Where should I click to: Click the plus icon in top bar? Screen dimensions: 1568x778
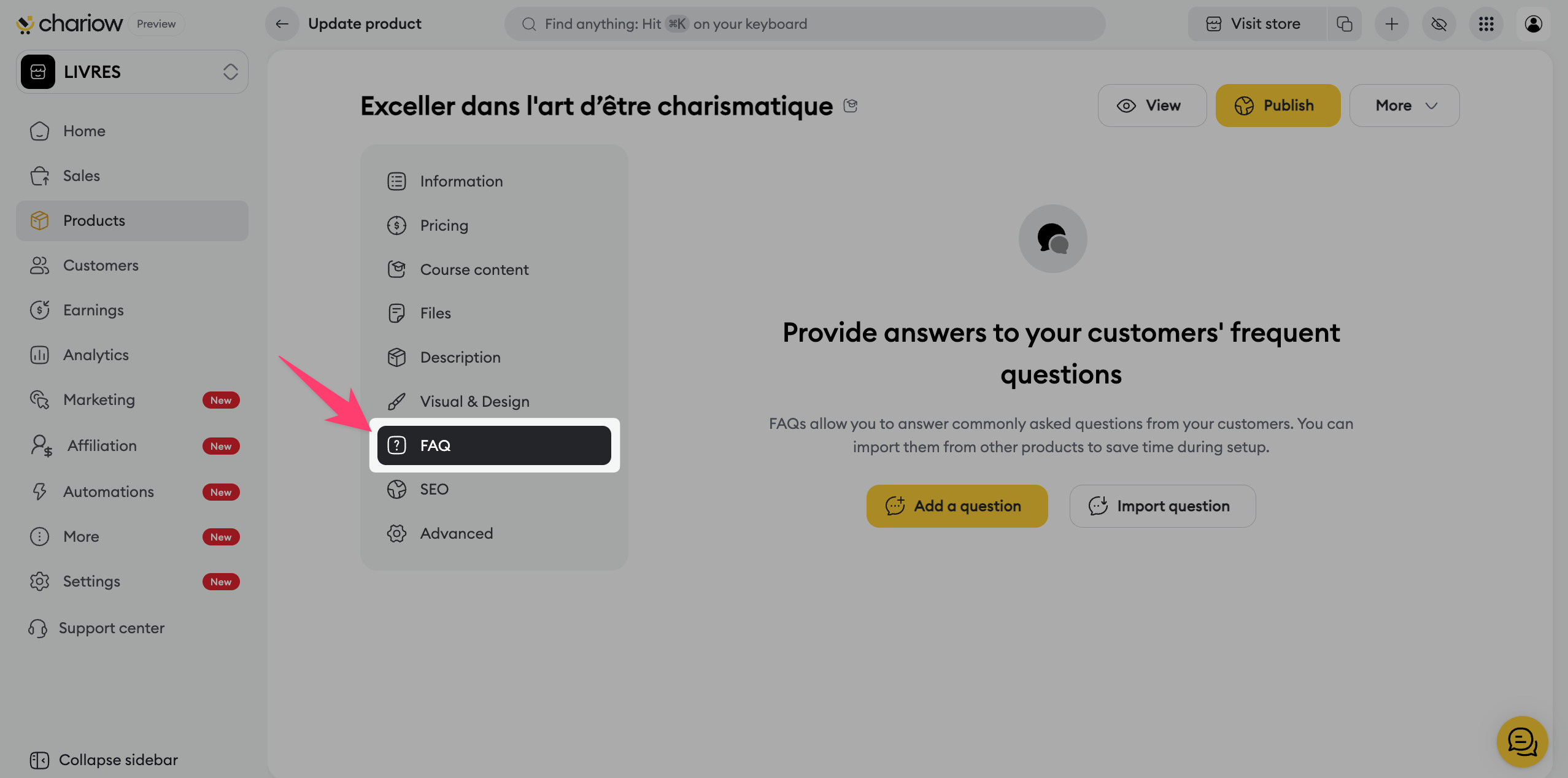click(1391, 24)
